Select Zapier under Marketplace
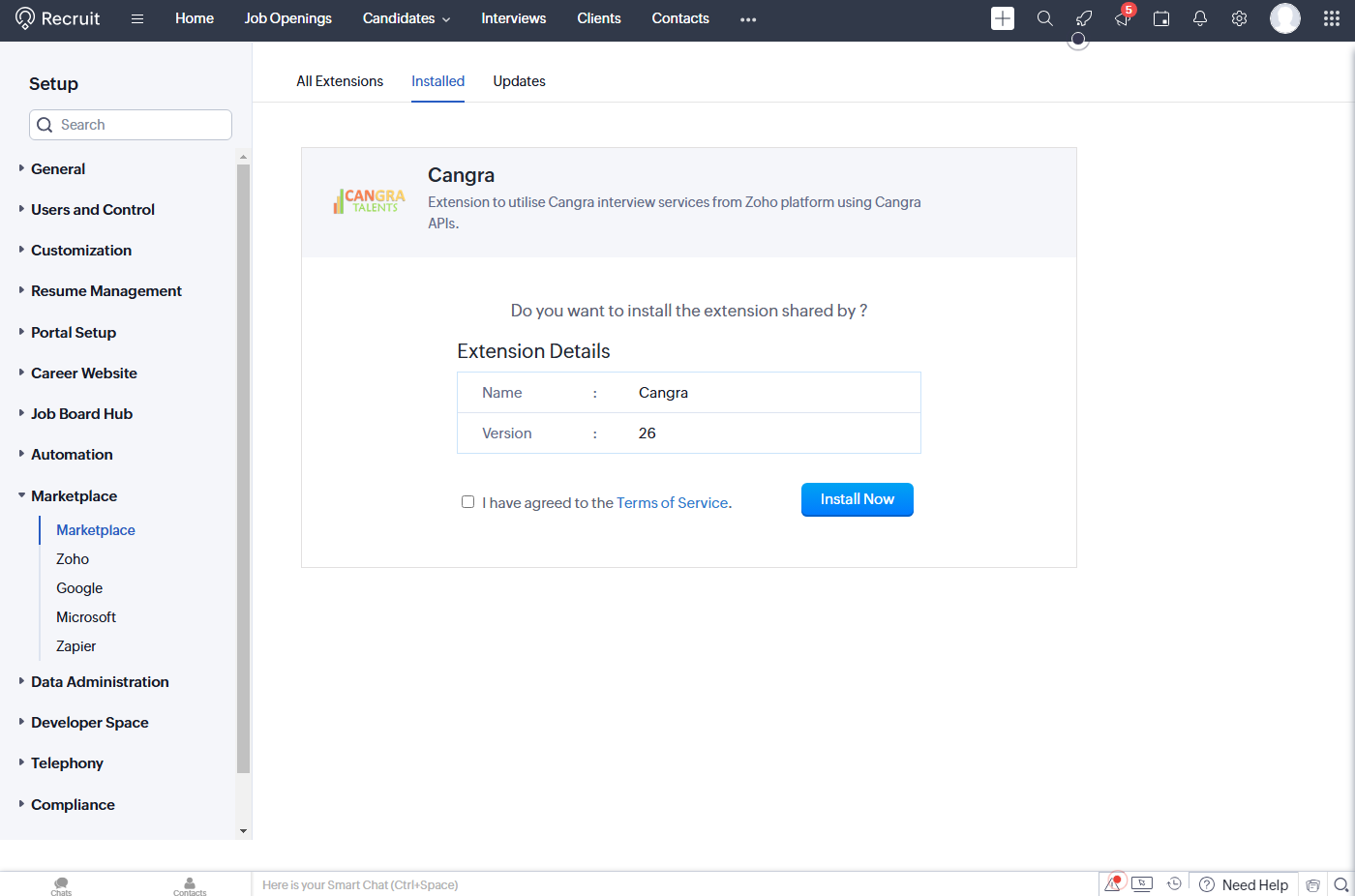 76,646
